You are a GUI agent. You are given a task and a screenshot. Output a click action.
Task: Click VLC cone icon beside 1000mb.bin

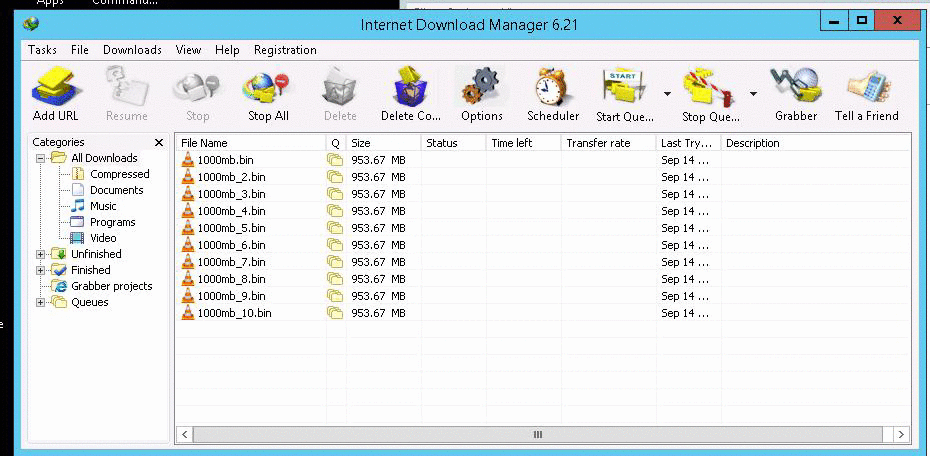point(188,160)
